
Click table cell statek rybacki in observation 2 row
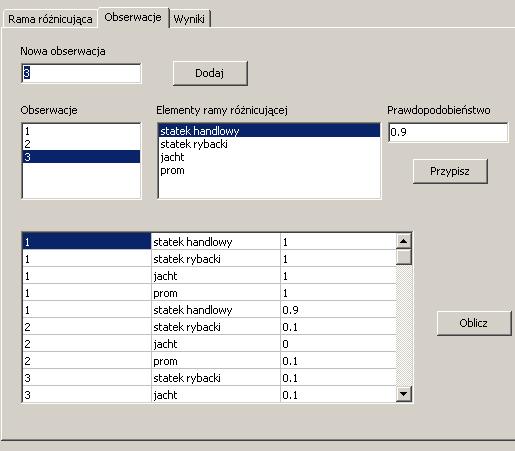click(x=216, y=327)
